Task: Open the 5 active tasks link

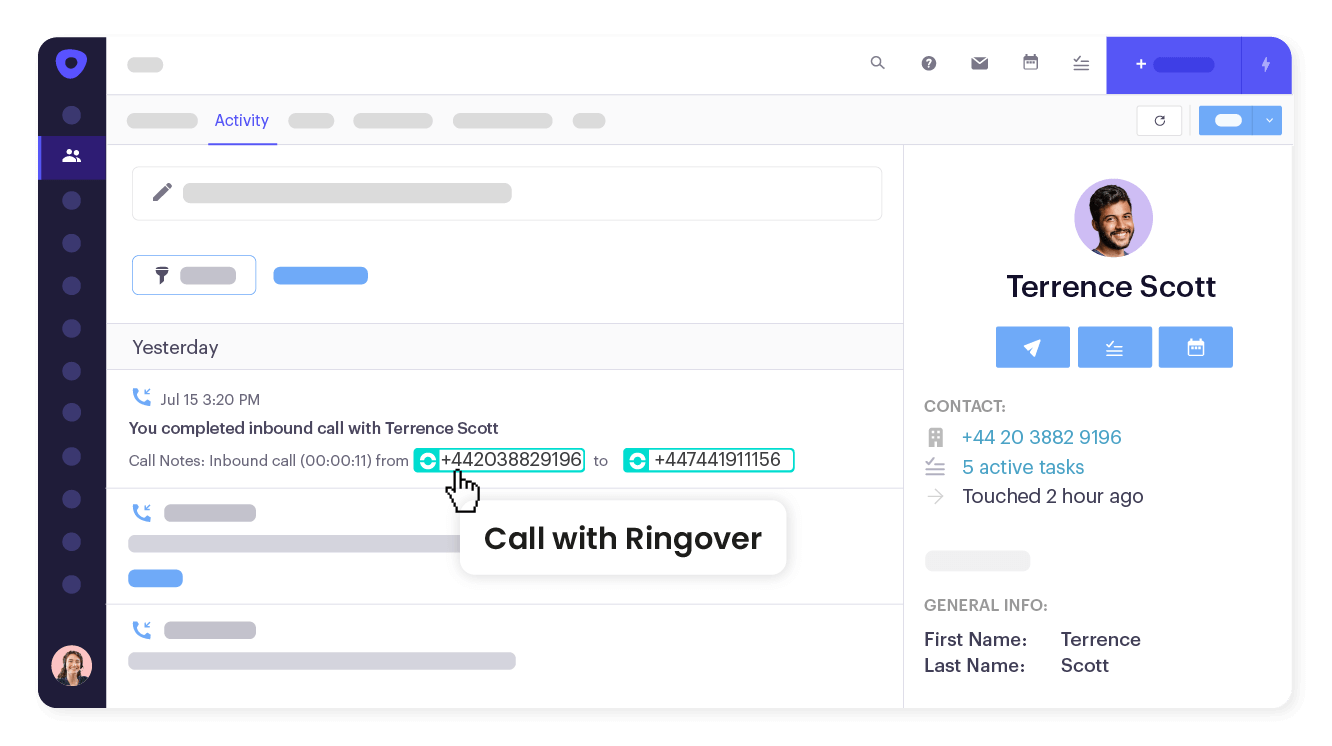Action: pyautogui.click(x=1022, y=467)
